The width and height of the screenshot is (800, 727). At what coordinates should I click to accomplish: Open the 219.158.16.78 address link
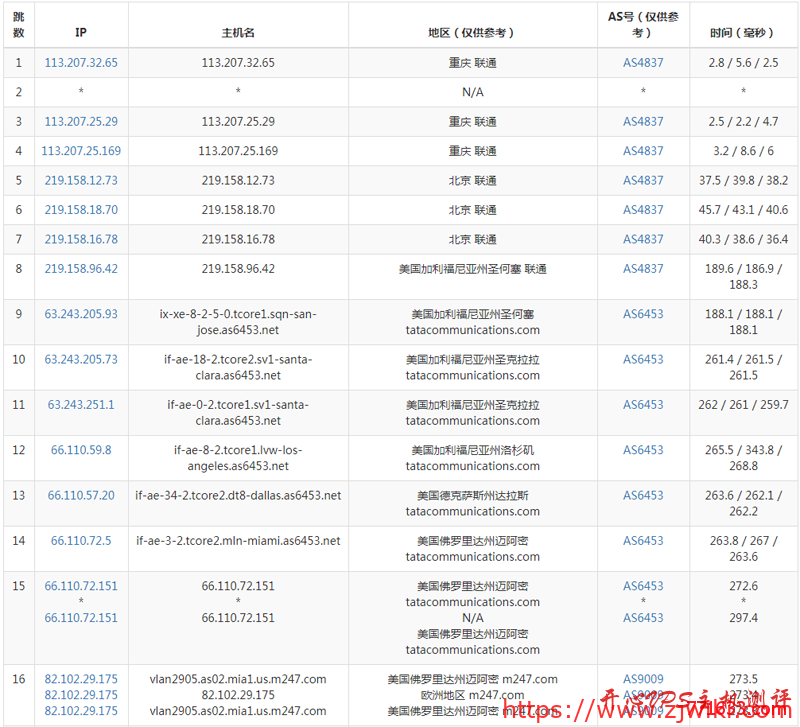click(80, 238)
